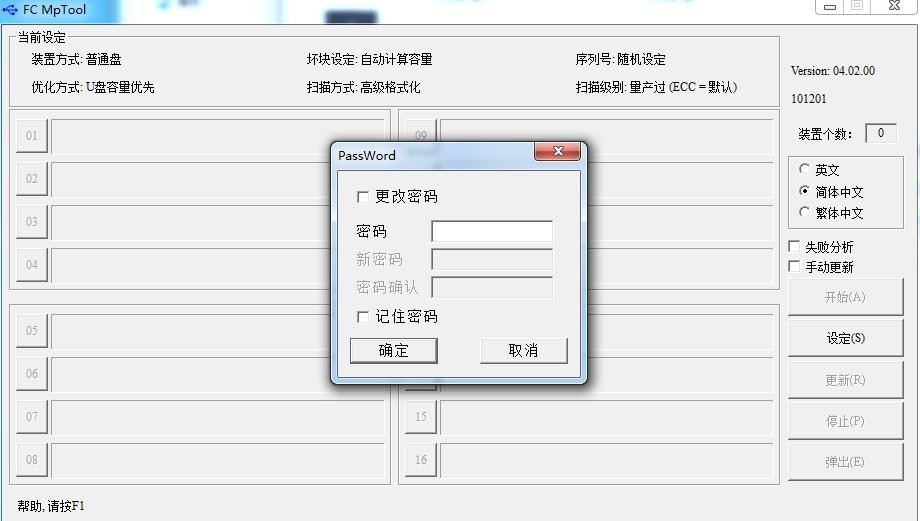The width and height of the screenshot is (920, 521).
Task: Click the 帮助, 请按F1 status text
Action: pos(51,506)
